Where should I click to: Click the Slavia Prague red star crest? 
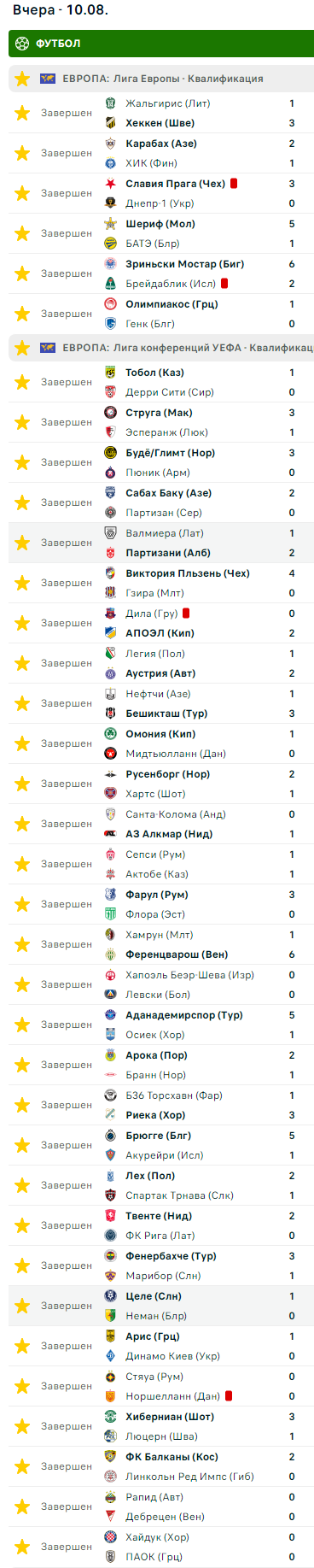click(x=110, y=184)
